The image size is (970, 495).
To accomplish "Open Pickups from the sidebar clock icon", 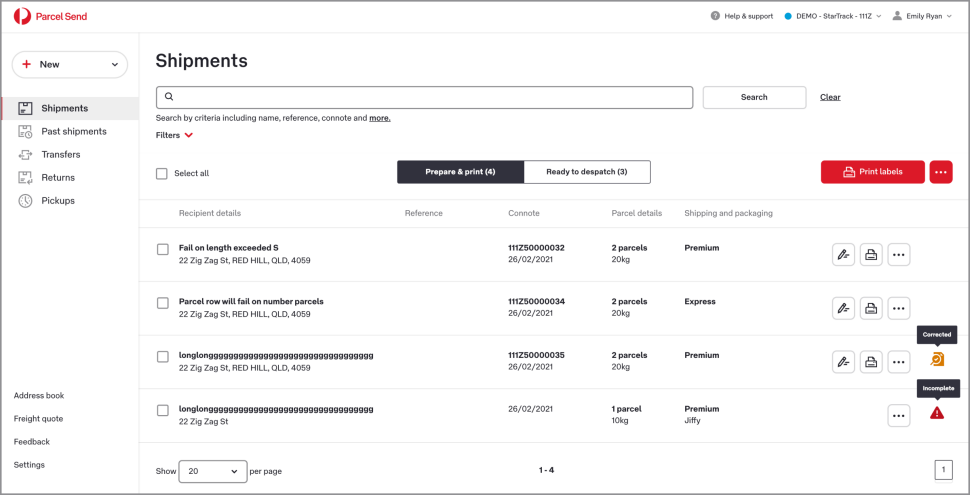I will tap(26, 201).
